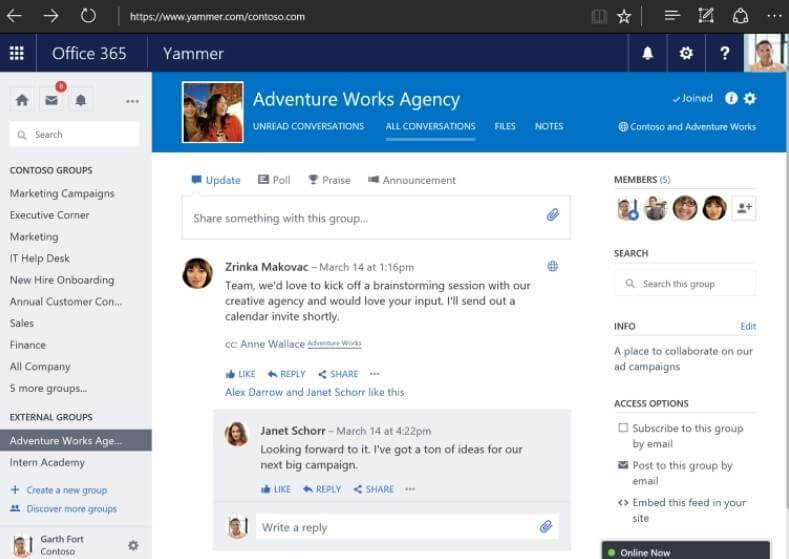This screenshot has width=789, height=559.
Task: Go to the Yammer home feed icon
Action: click(22, 100)
